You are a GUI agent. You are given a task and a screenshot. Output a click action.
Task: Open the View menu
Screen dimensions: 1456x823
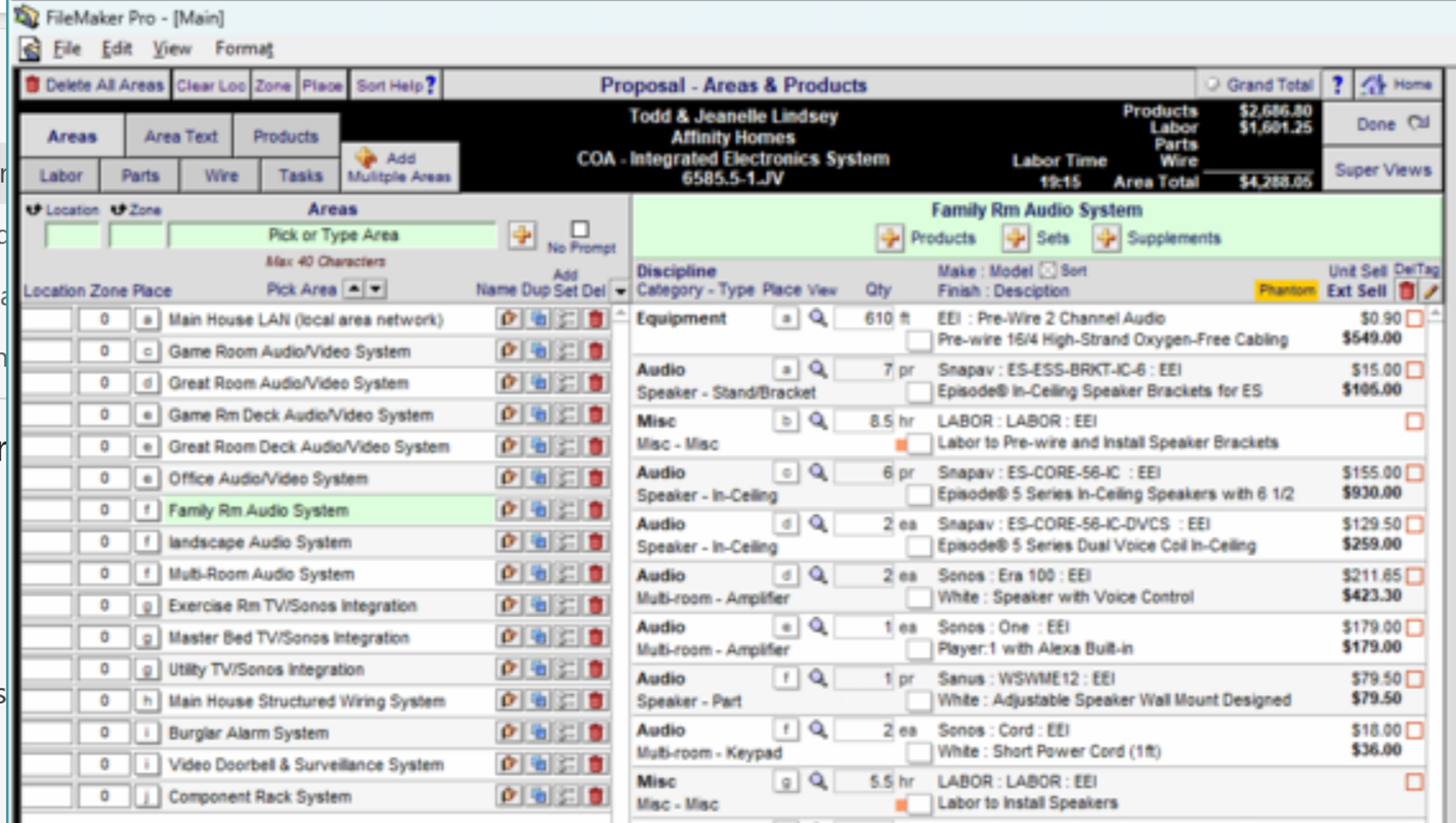[x=172, y=49]
